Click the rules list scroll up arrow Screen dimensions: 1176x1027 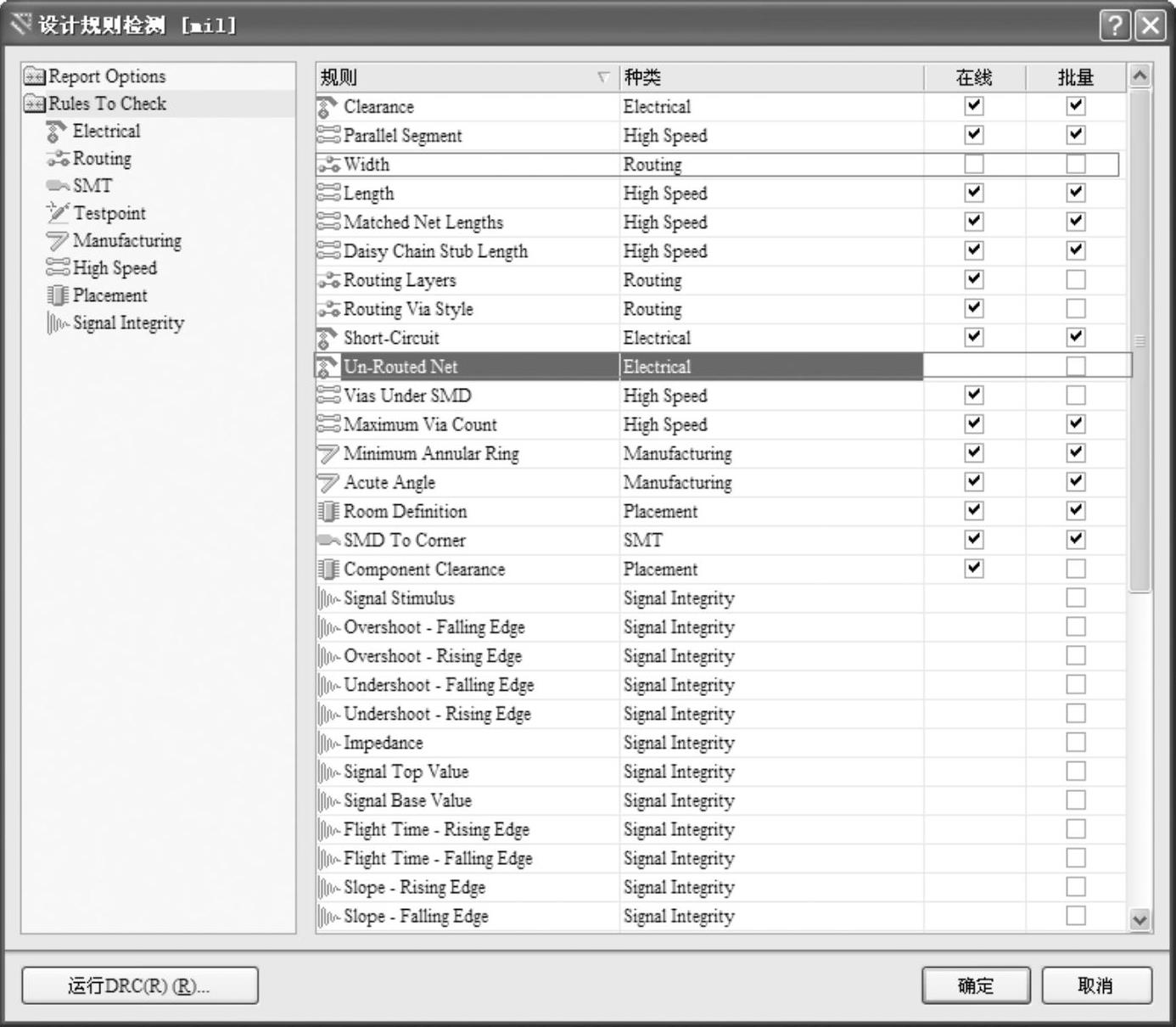[x=1140, y=76]
